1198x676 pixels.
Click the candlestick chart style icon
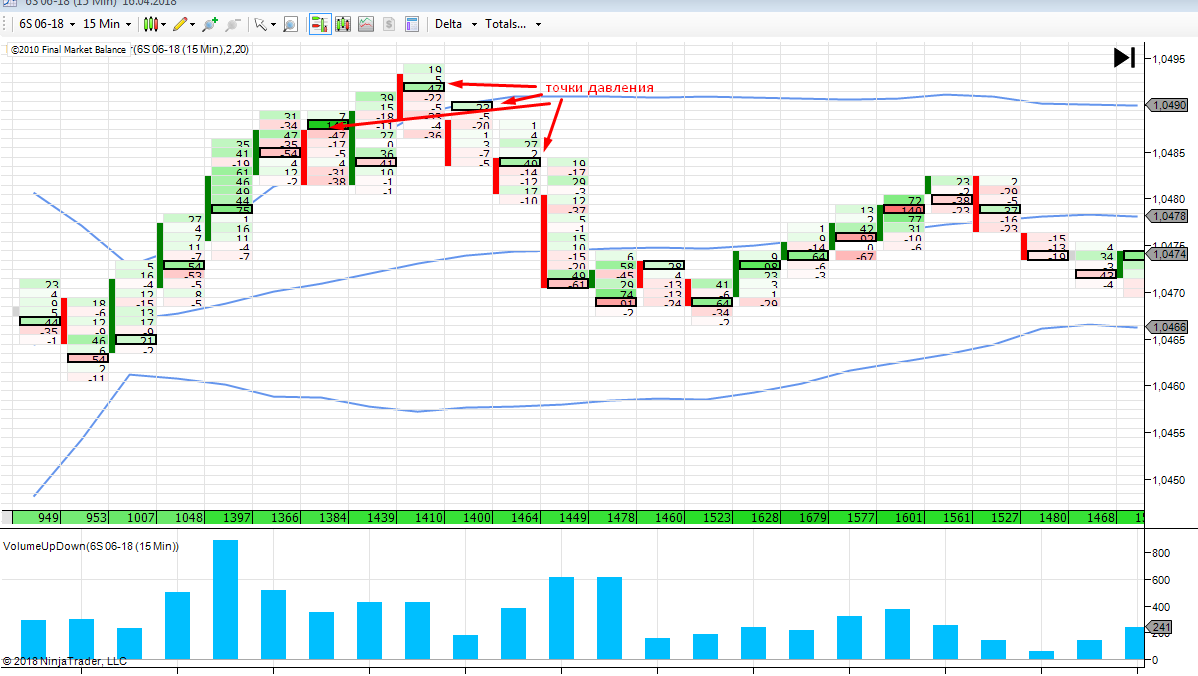tap(151, 24)
